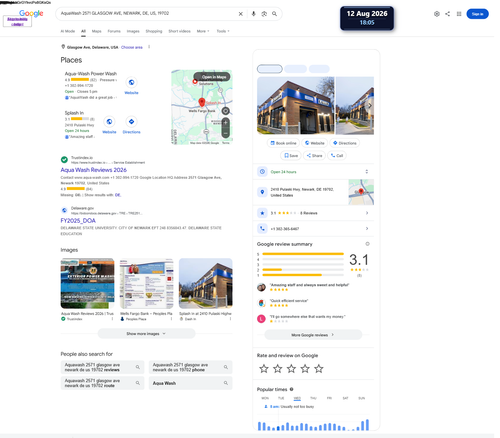
Task: Open the Splash In building image thumbnail
Action: [206, 283]
